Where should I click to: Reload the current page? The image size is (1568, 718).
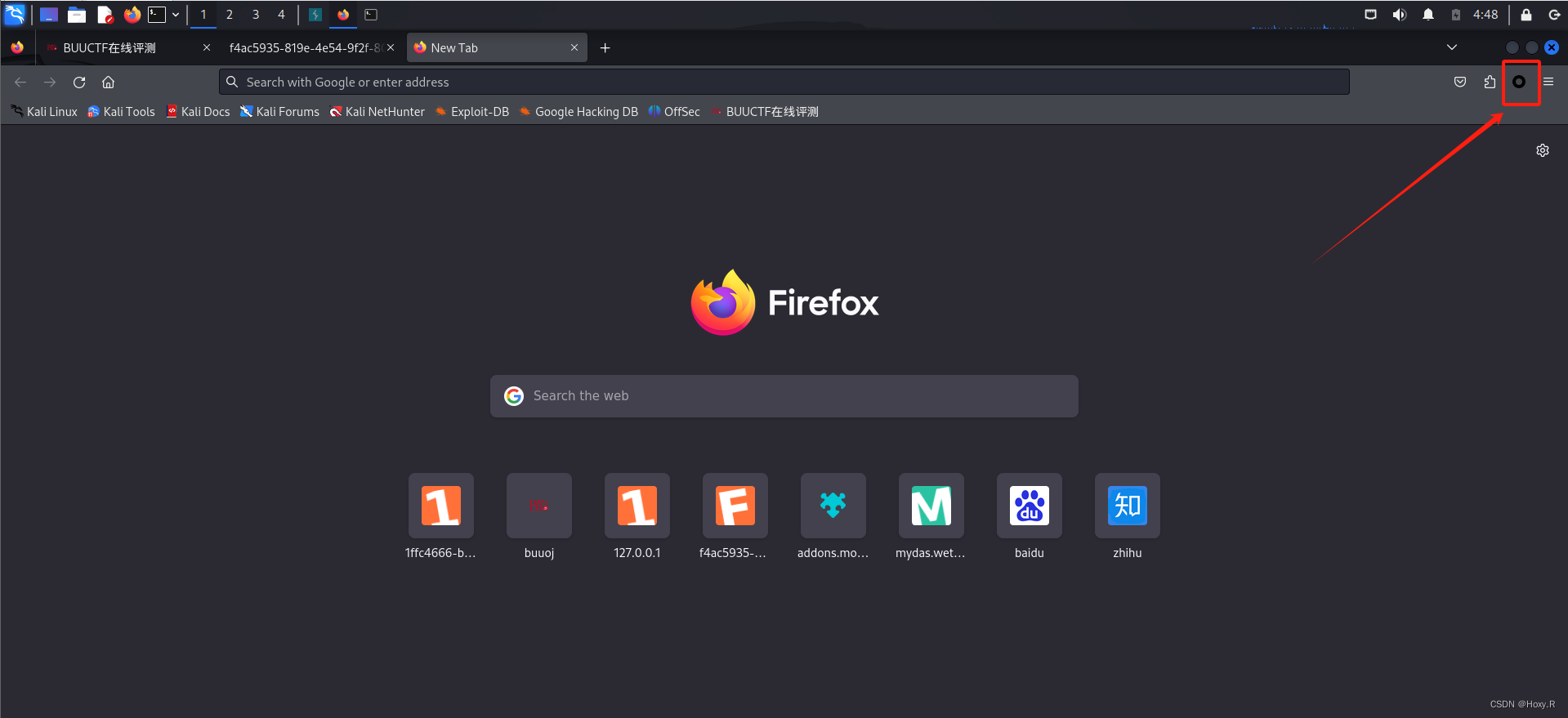click(x=79, y=83)
